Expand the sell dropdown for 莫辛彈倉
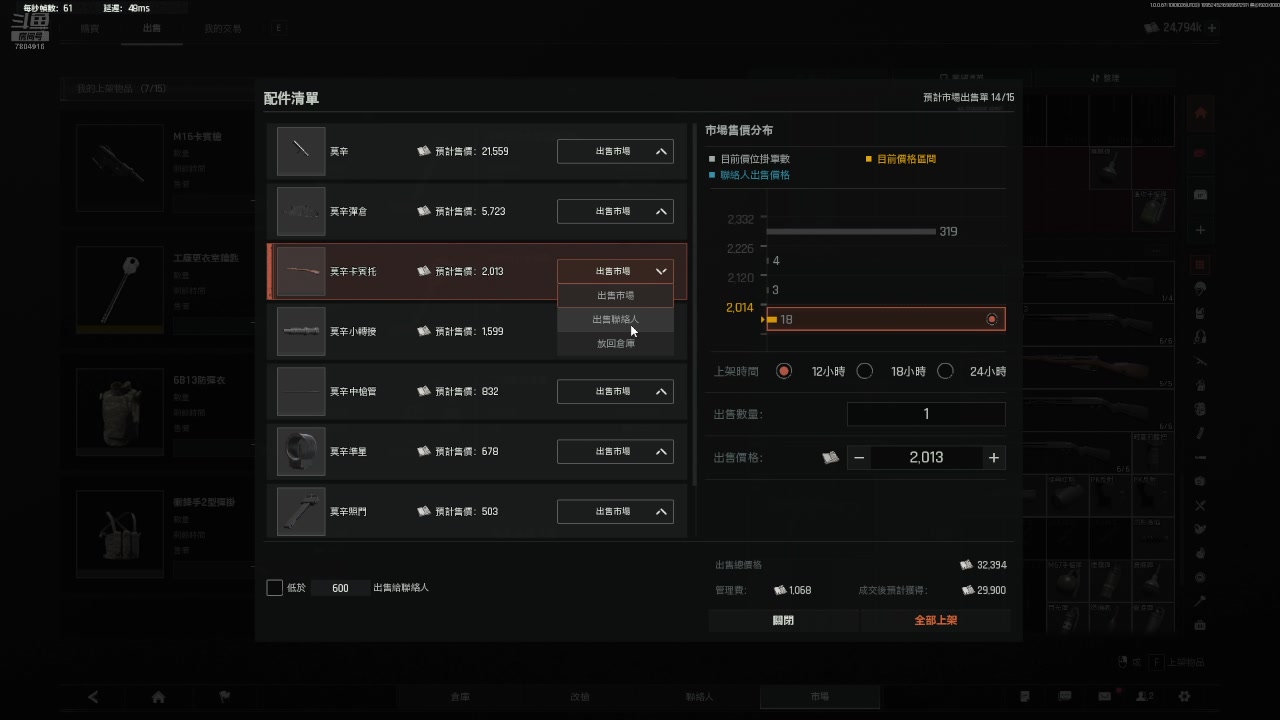1280x720 pixels. coord(615,211)
